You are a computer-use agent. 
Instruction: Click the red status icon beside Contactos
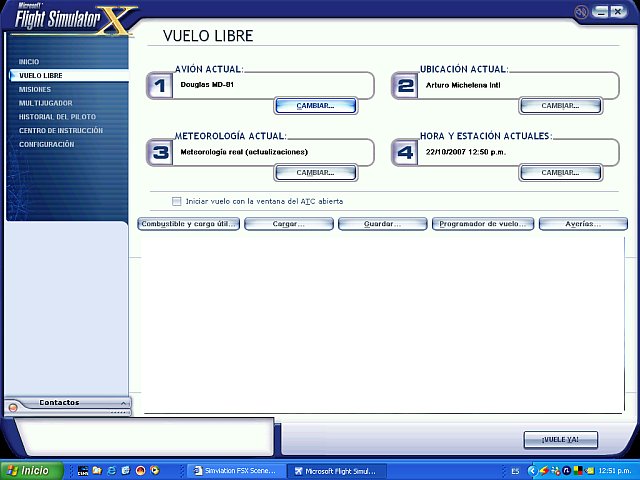tap(13, 407)
